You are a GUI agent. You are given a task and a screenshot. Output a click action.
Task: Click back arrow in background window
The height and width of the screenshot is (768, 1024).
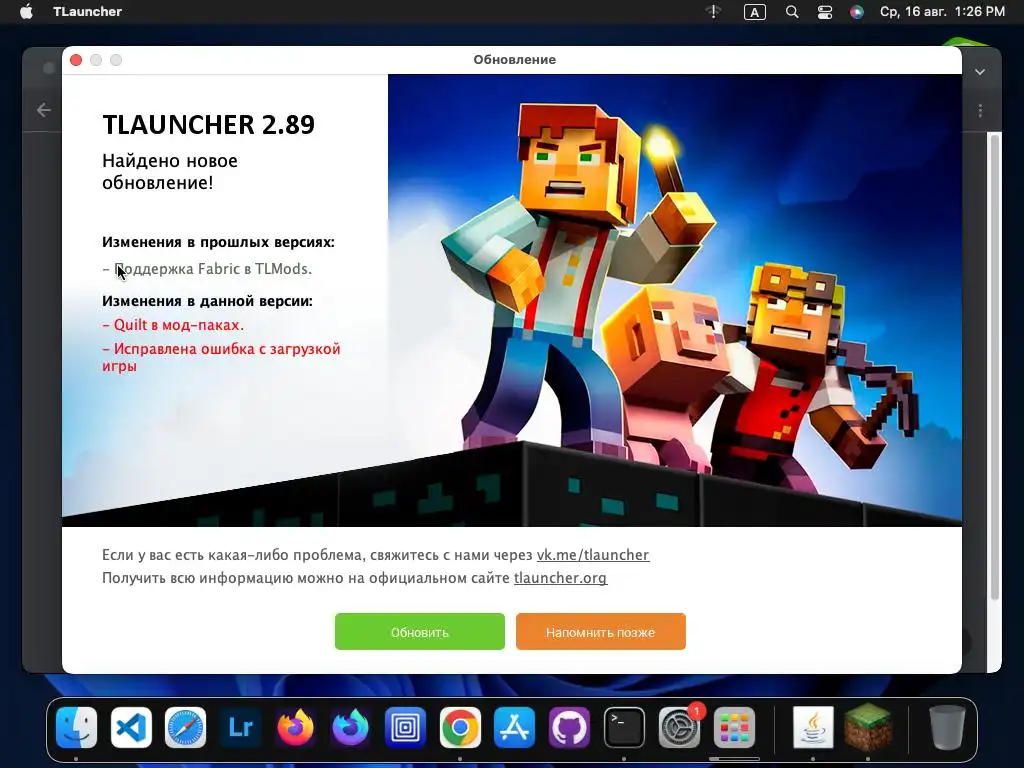[x=44, y=110]
